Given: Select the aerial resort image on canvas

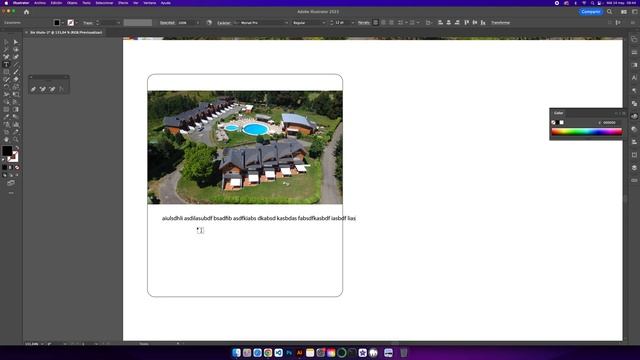Looking at the screenshot, I should tap(245, 147).
